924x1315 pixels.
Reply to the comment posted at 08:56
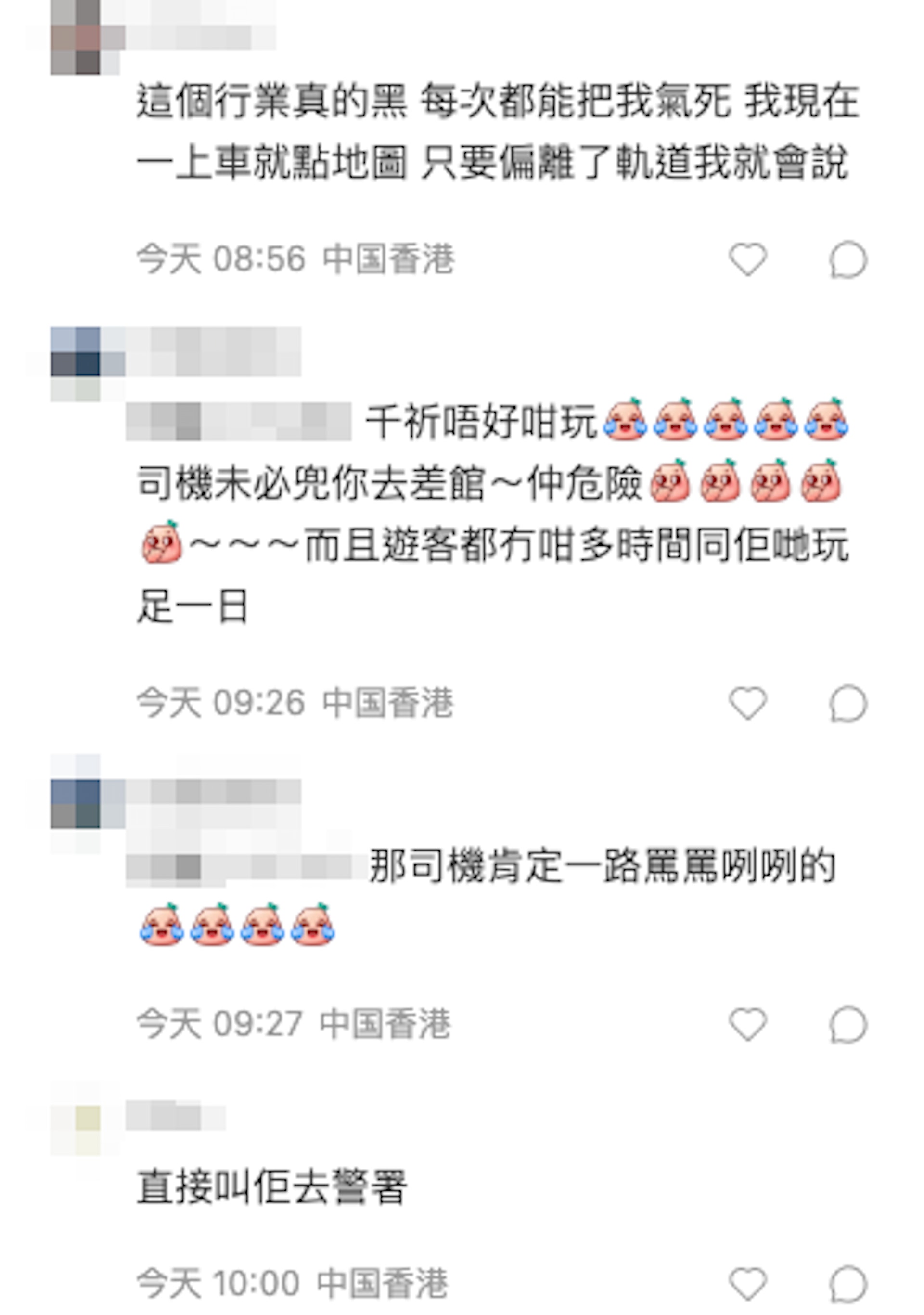(x=848, y=259)
